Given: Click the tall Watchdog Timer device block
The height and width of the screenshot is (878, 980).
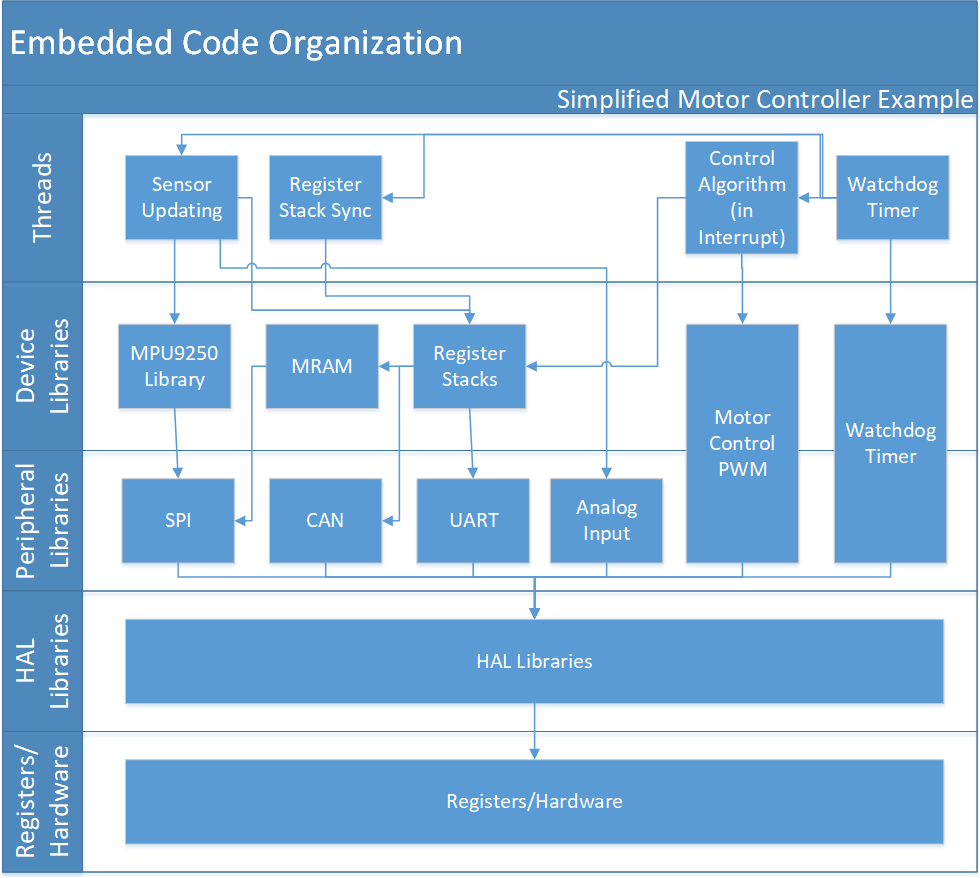Looking at the screenshot, I should click(x=890, y=442).
